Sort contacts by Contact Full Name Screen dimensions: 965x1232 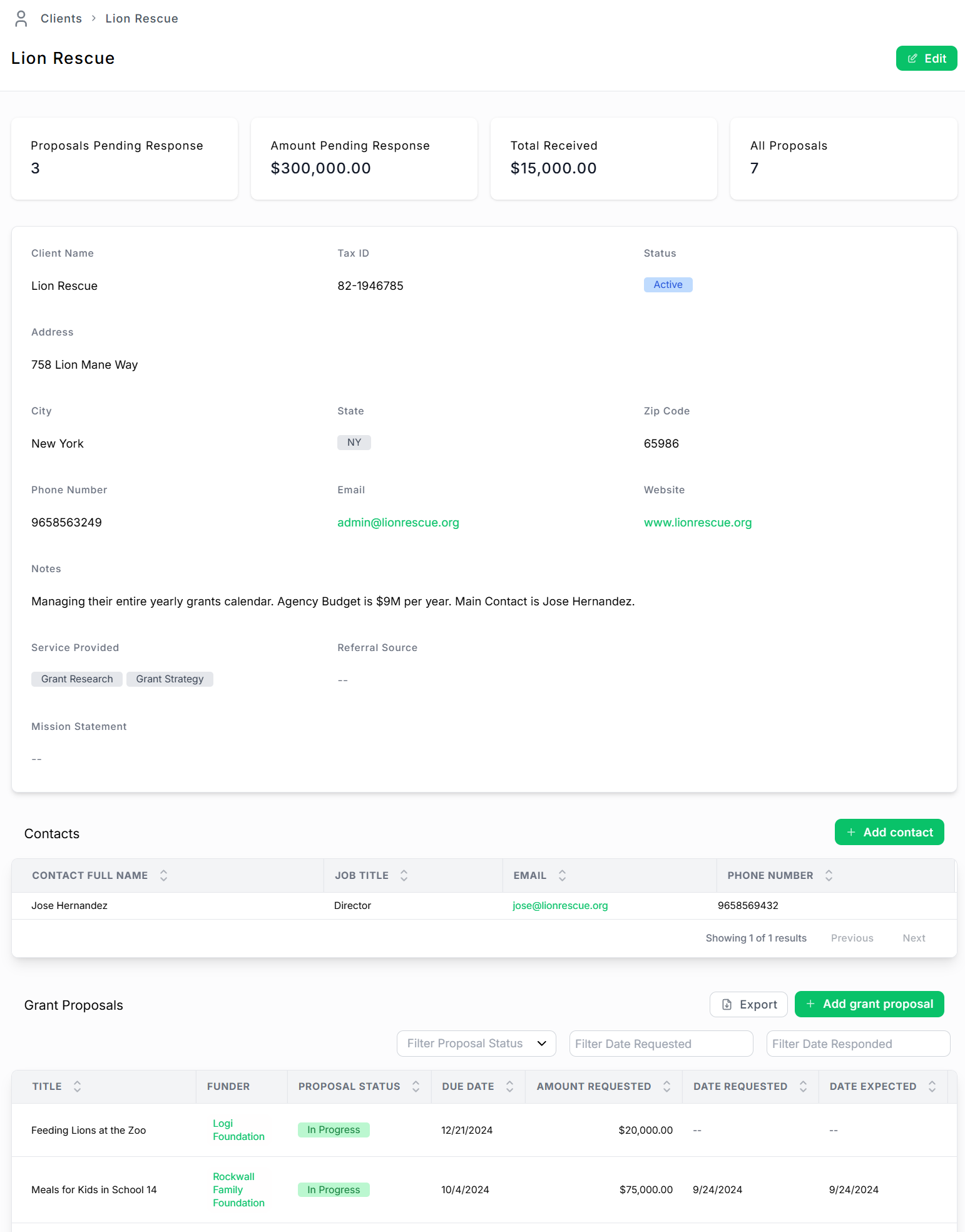(x=163, y=875)
